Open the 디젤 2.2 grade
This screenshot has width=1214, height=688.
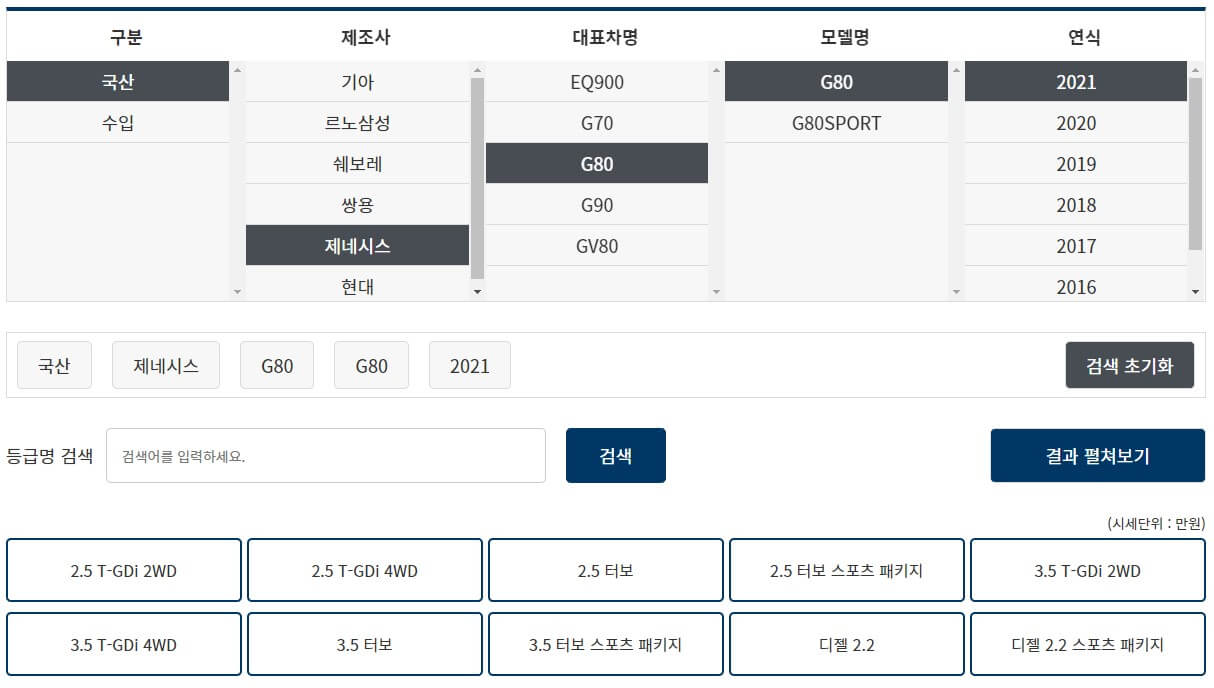click(x=847, y=644)
